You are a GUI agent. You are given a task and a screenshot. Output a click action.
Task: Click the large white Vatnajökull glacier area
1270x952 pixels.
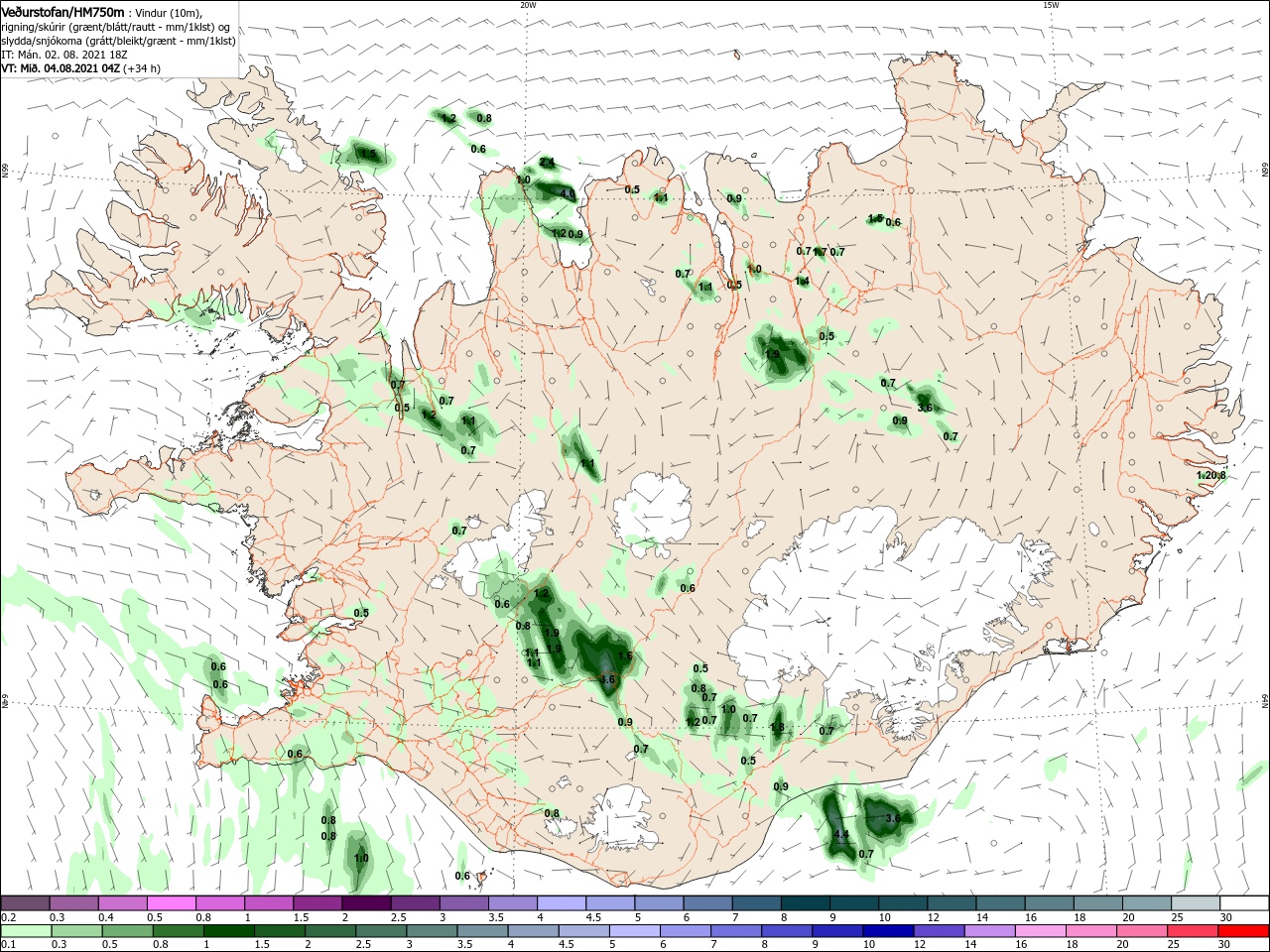point(883,605)
